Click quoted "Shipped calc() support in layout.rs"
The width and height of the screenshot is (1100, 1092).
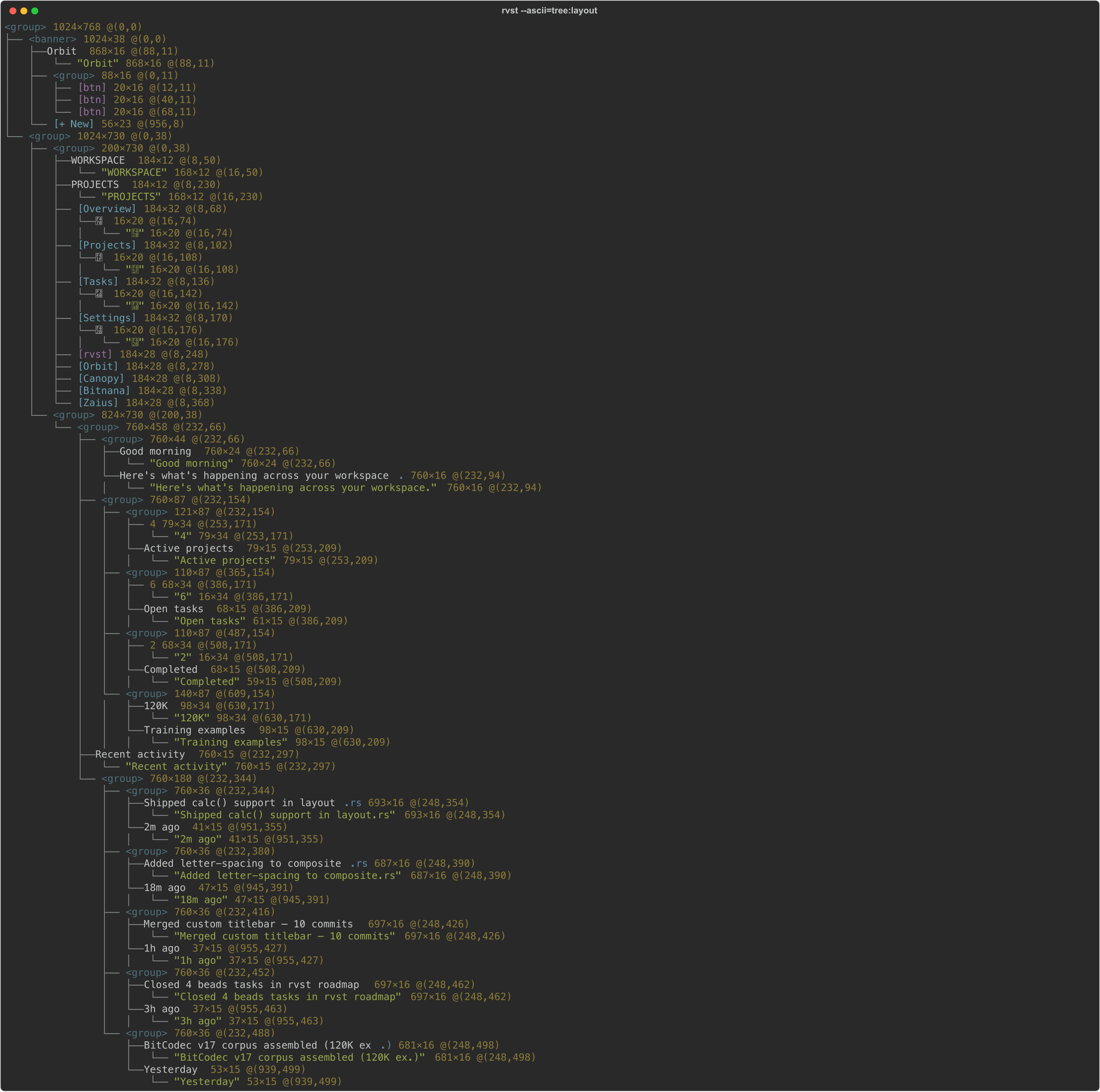pos(285,815)
